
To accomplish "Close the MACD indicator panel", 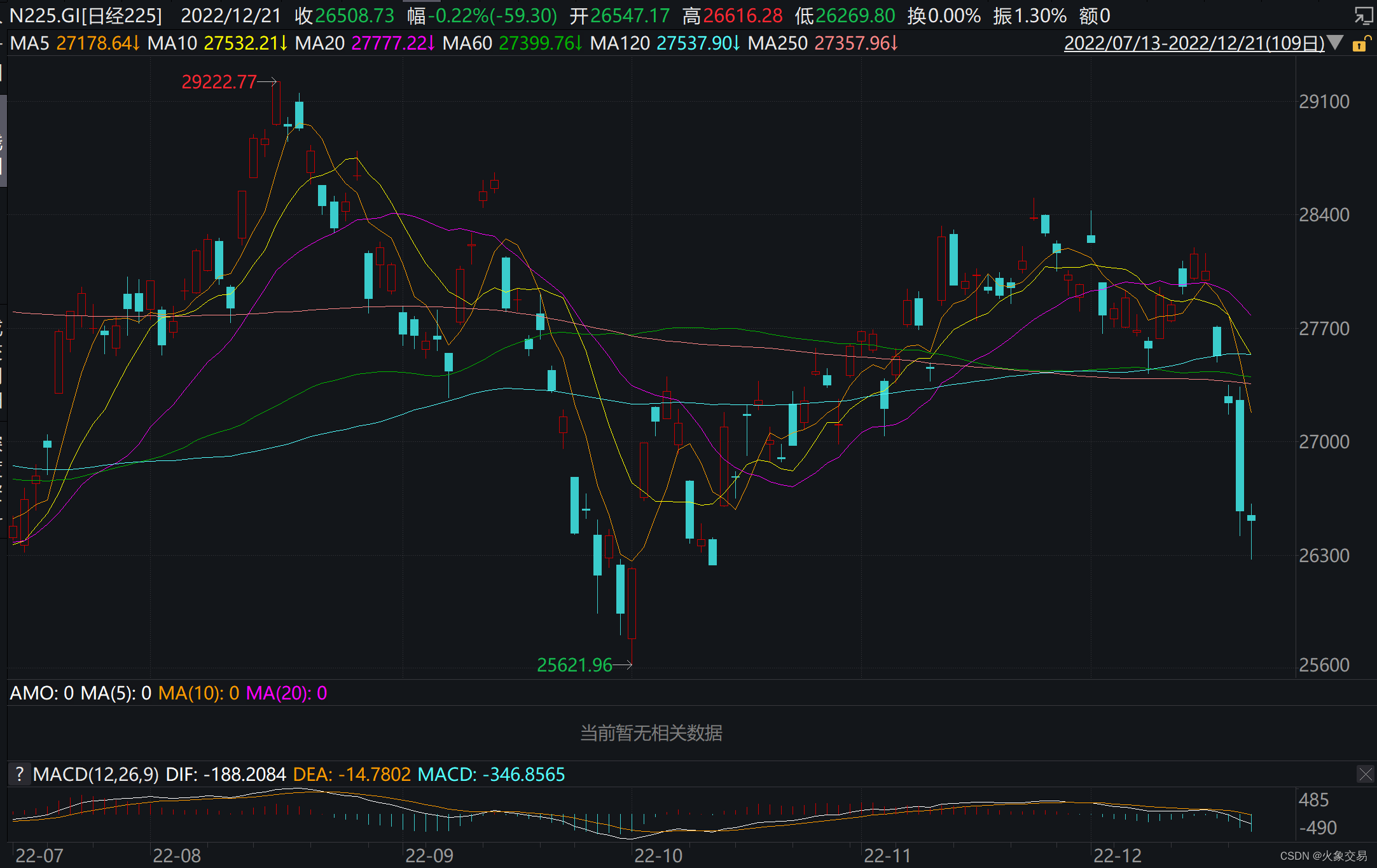I will tap(1365, 774).
